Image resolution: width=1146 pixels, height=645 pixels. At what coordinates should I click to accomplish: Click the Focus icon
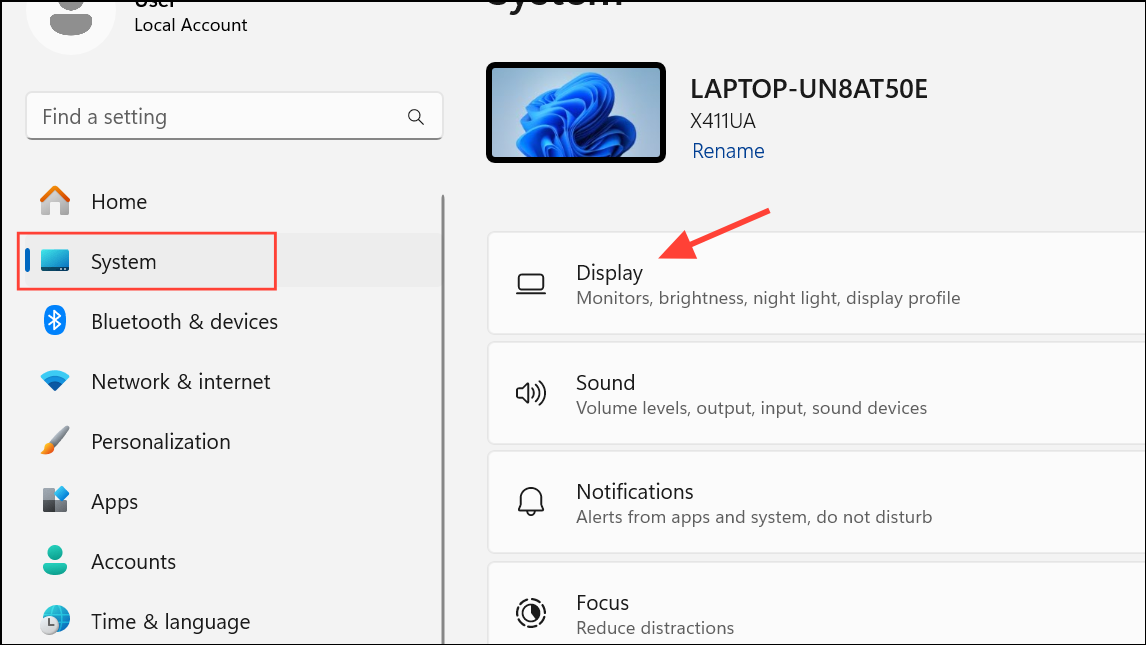point(531,611)
